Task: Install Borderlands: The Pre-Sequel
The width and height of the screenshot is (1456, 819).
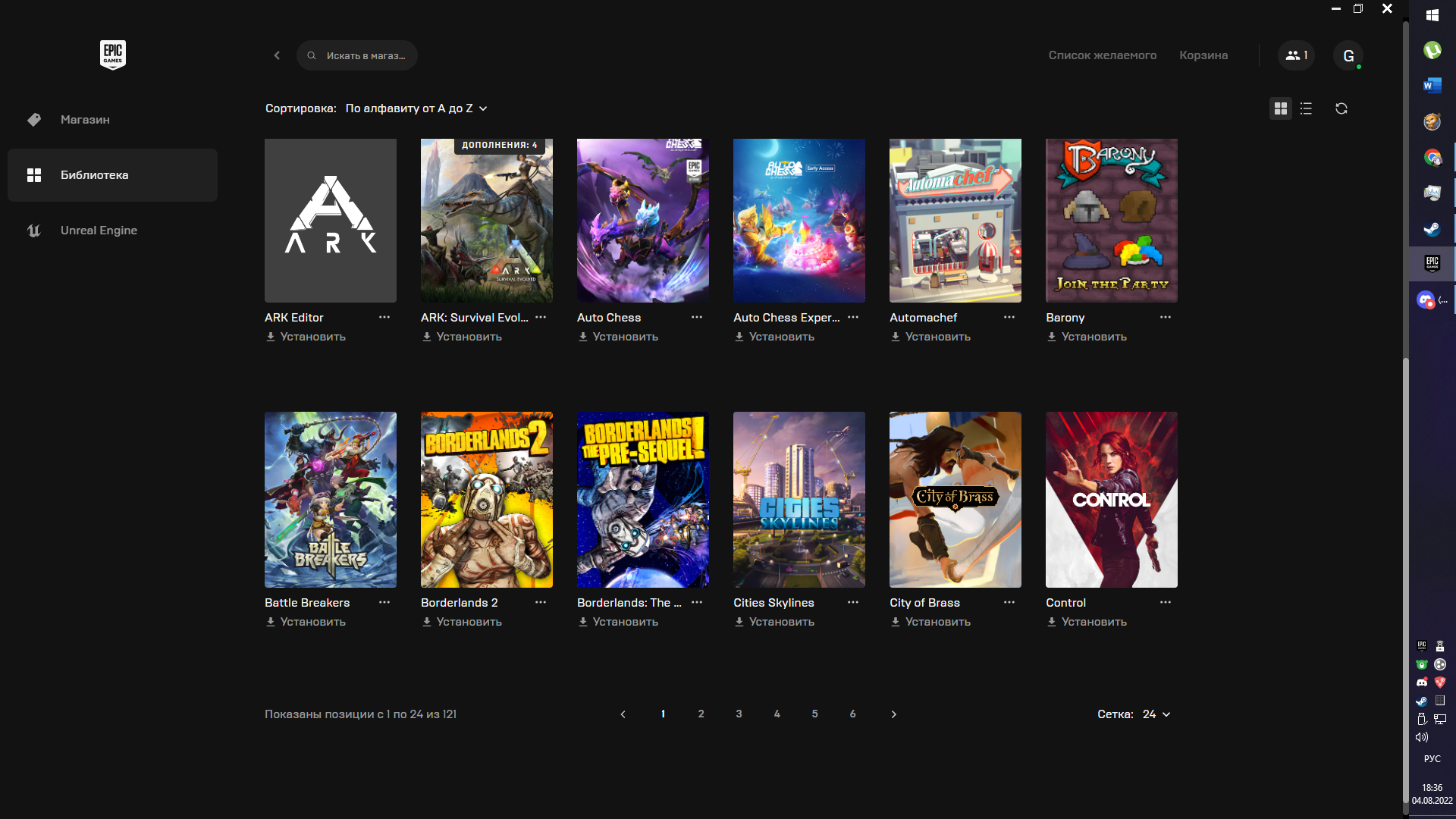Action: 618,622
